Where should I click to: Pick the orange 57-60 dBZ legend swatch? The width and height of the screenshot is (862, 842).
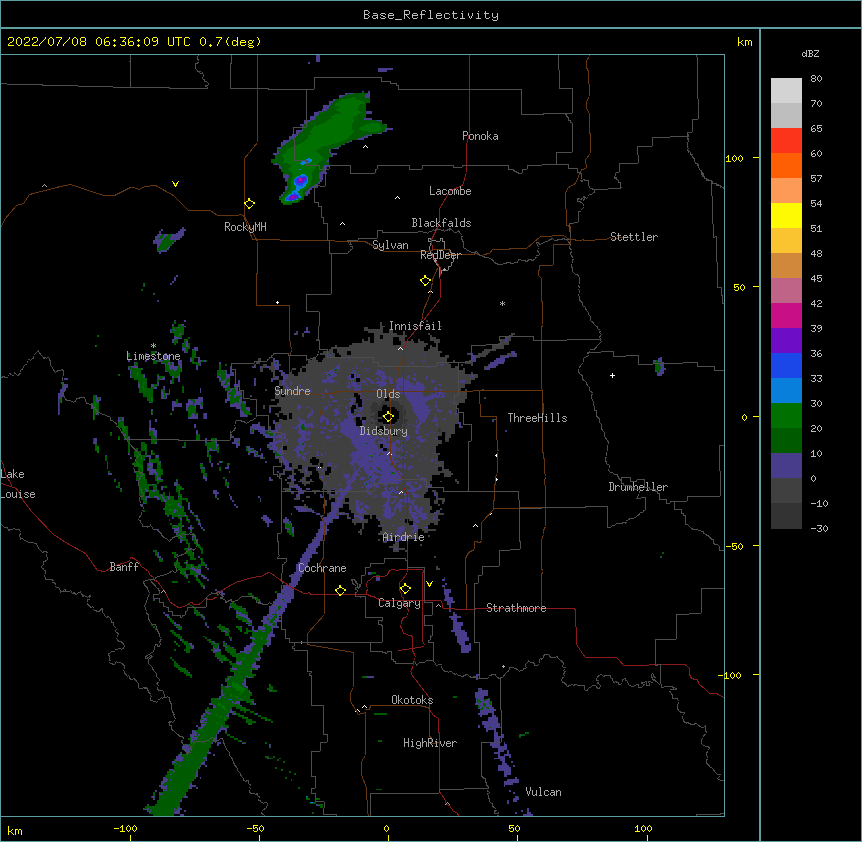click(786, 165)
